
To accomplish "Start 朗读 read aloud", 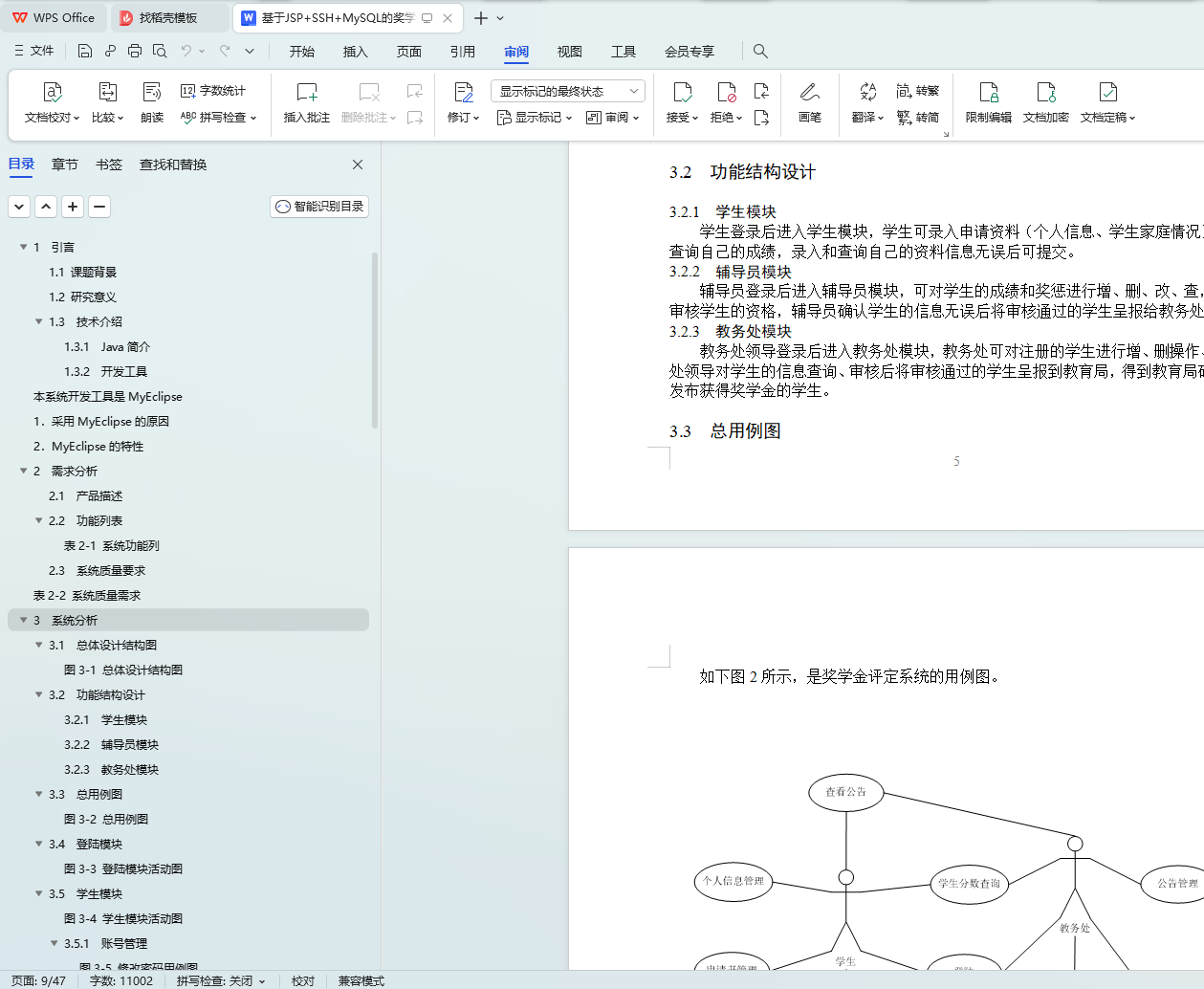I will (x=152, y=102).
